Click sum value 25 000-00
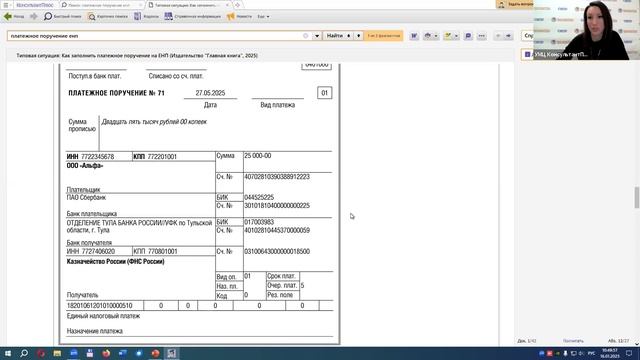Image resolution: width=640 pixels, height=360 pixels. (258, 156)
